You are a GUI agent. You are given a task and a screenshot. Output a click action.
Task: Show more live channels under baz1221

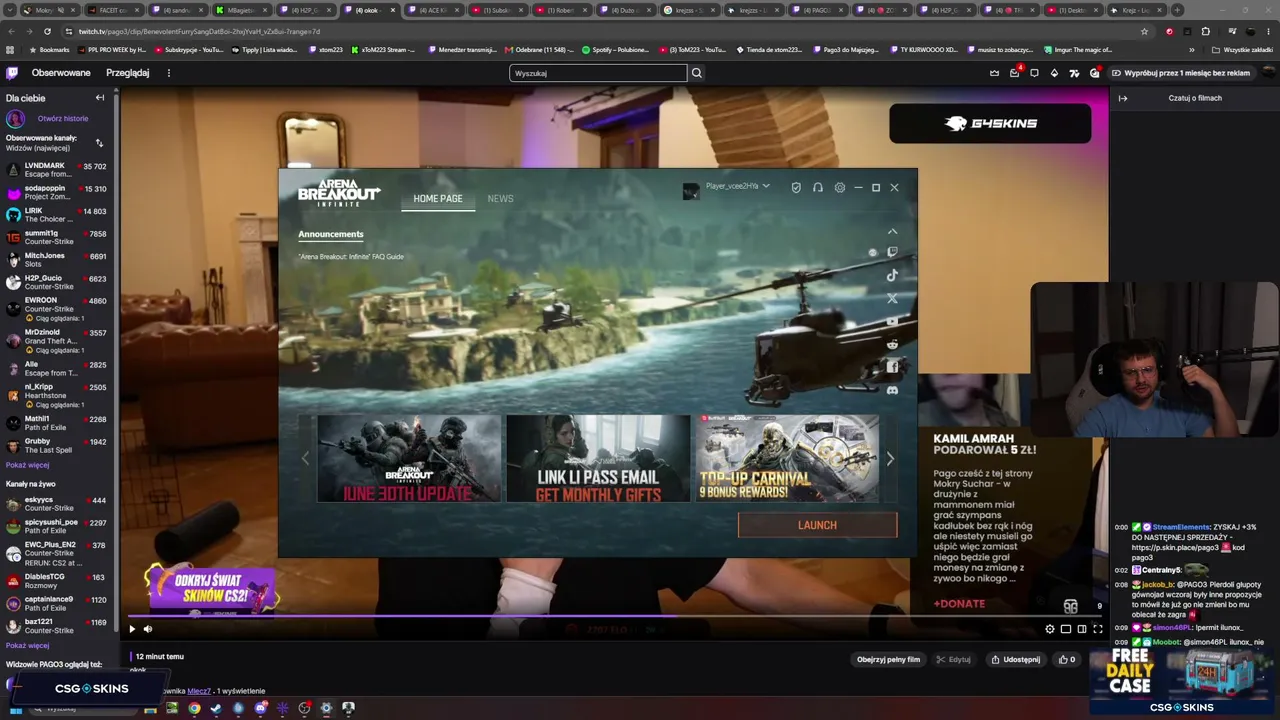click(x=27, y=646)
